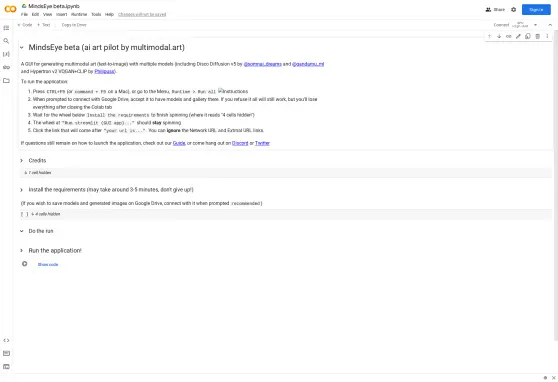Viewport: 558px width, 382px height.
Task: Expand the Run the application! section
Action: point(22,251)
